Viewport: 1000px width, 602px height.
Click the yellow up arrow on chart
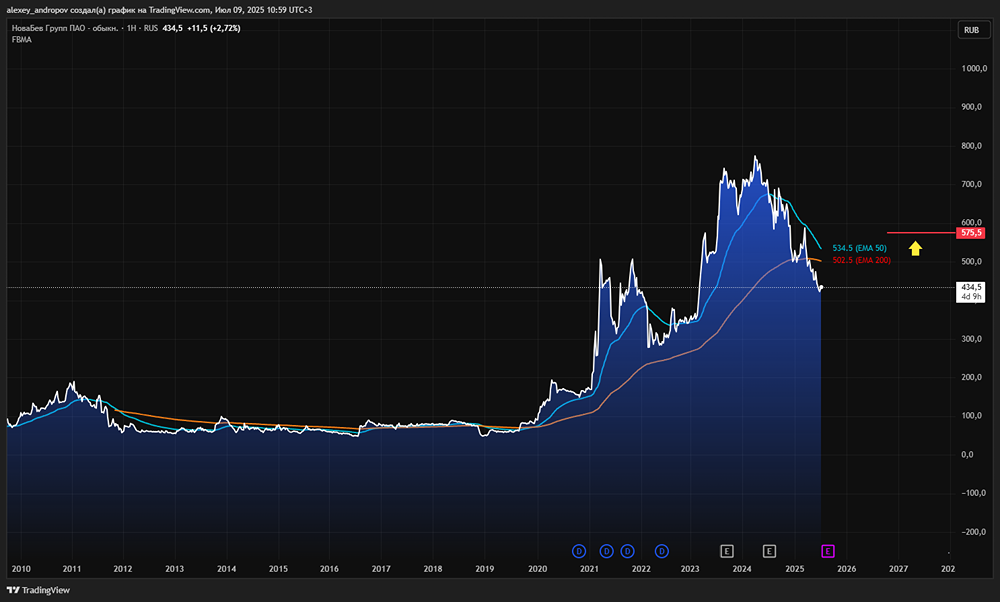[x=914, y=247]
